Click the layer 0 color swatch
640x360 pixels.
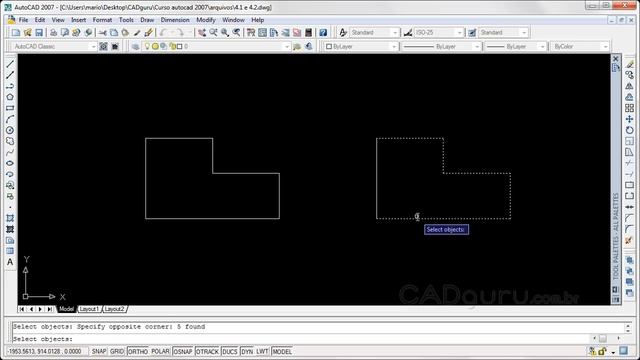(x=180, y=47)
